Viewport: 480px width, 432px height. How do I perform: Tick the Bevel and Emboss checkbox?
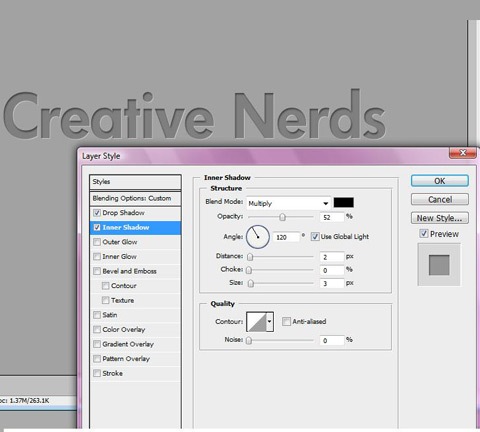point(97,271)
